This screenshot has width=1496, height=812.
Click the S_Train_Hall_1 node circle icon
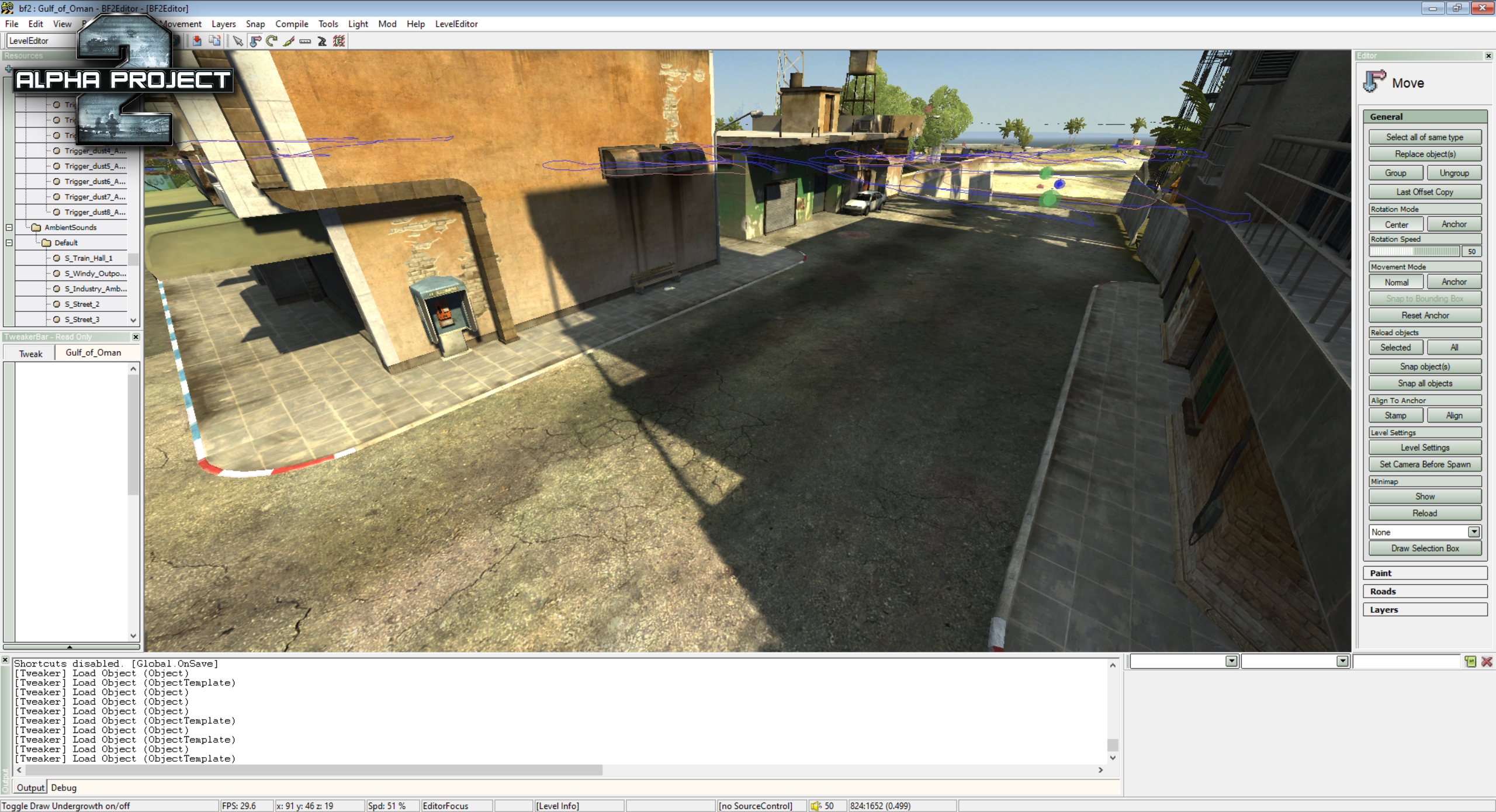tap(57, 258)
